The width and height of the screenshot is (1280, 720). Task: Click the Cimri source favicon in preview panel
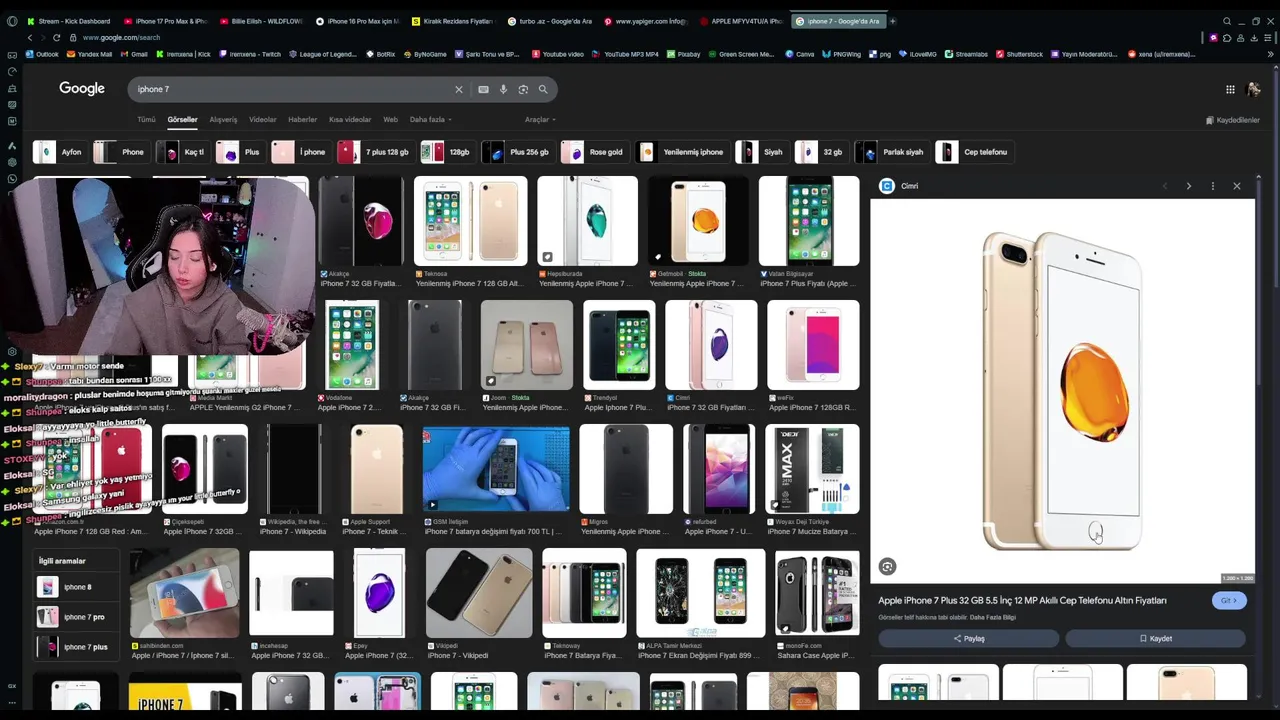click(886, 186)
